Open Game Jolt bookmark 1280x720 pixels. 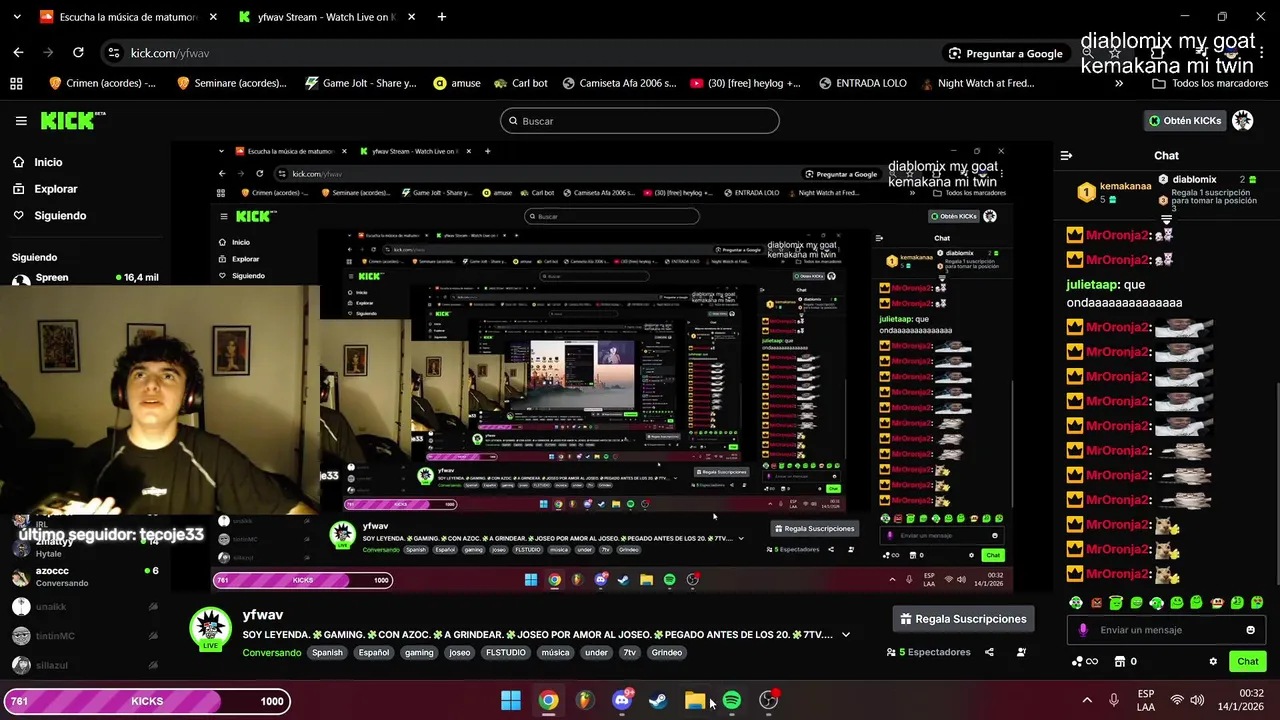pos(360,84)
